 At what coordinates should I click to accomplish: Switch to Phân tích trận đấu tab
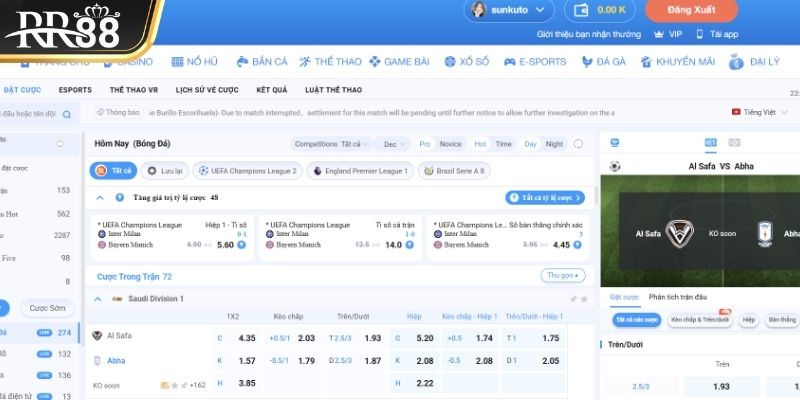click(678, 297)
